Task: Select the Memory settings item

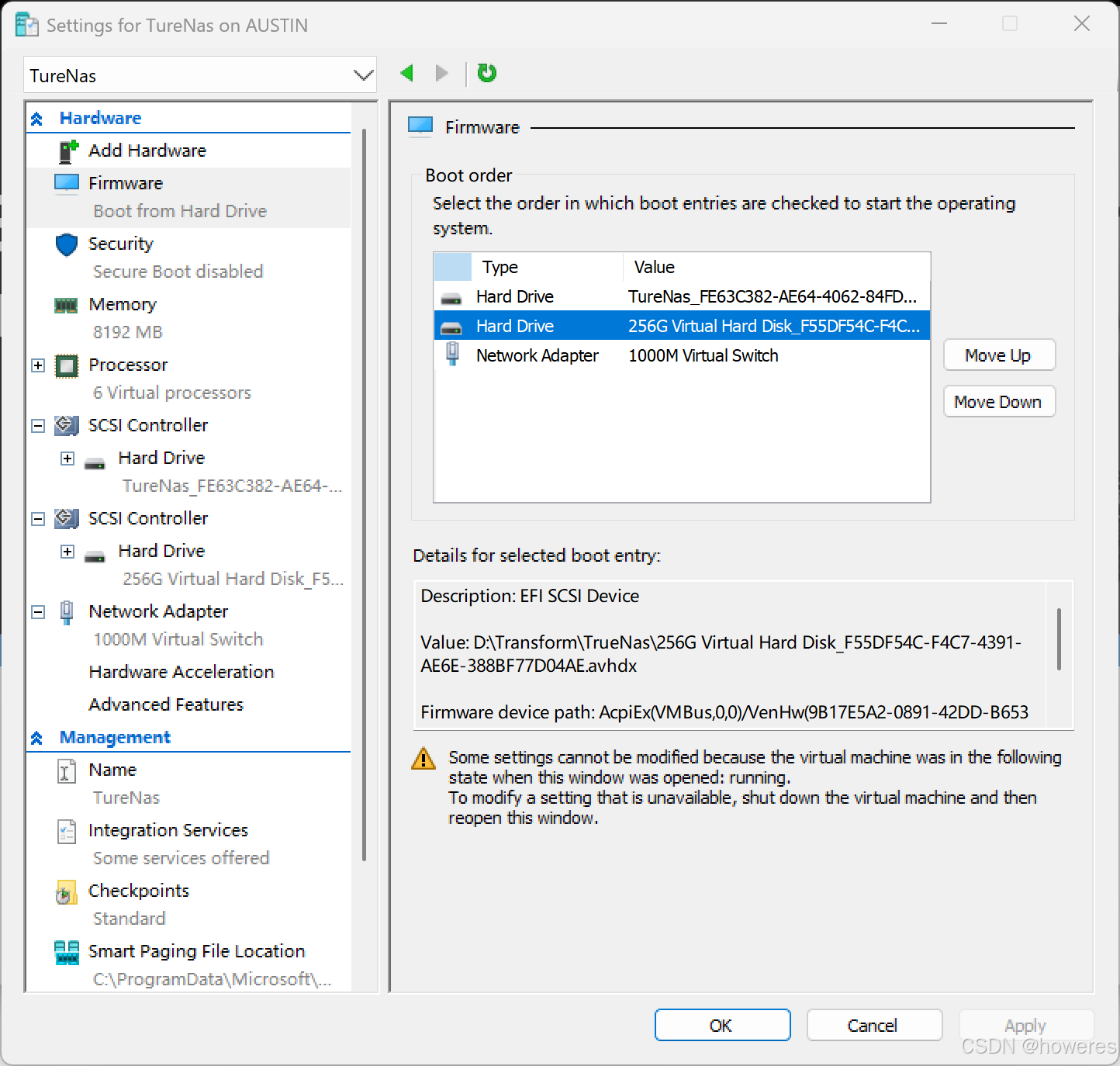Action: [x=123, y=304]
